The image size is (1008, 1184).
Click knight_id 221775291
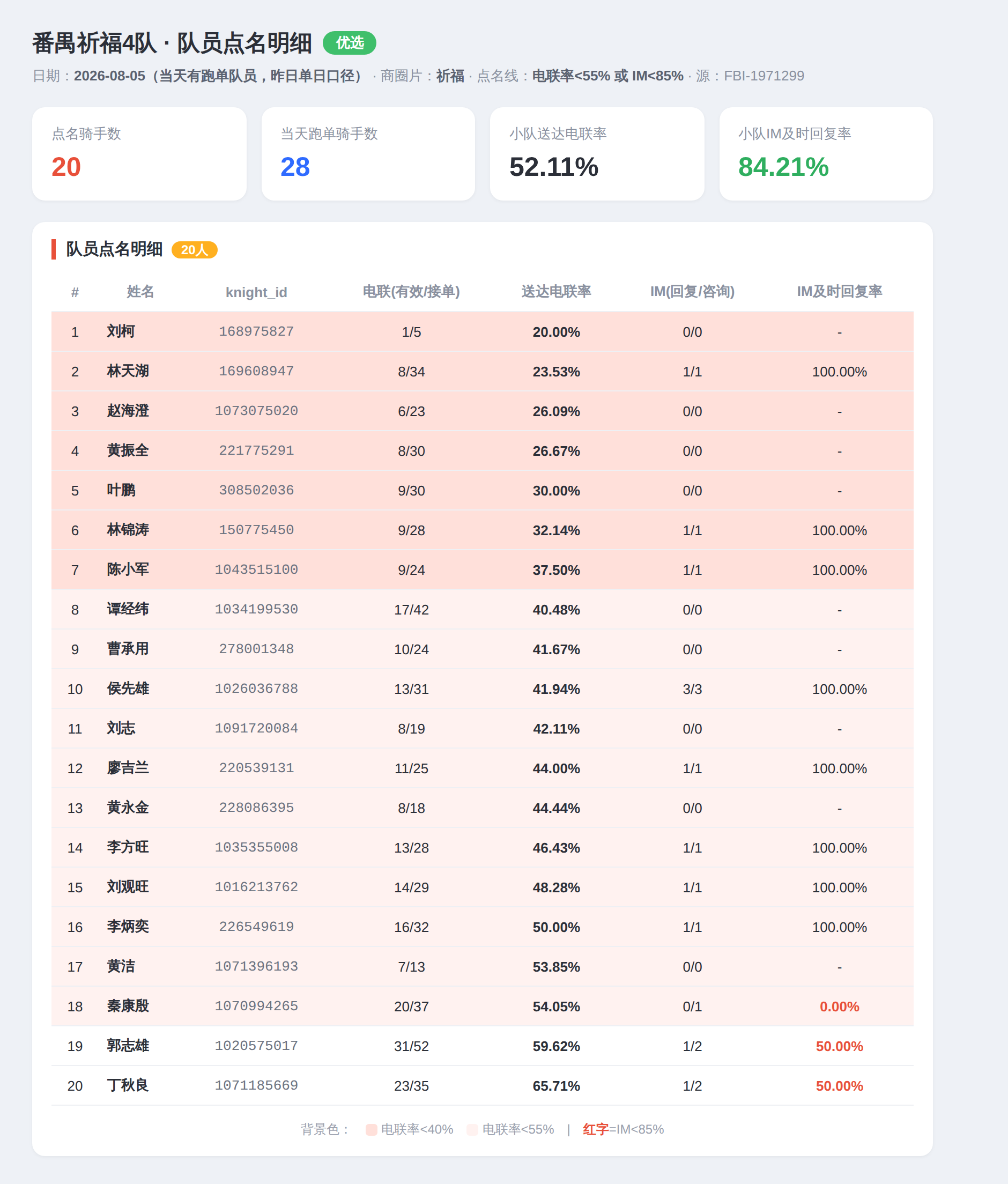[x=257, y=451]
